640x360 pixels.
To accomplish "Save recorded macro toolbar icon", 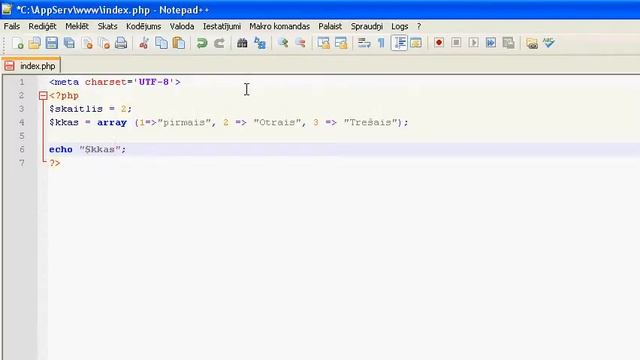I will [508, 42].
